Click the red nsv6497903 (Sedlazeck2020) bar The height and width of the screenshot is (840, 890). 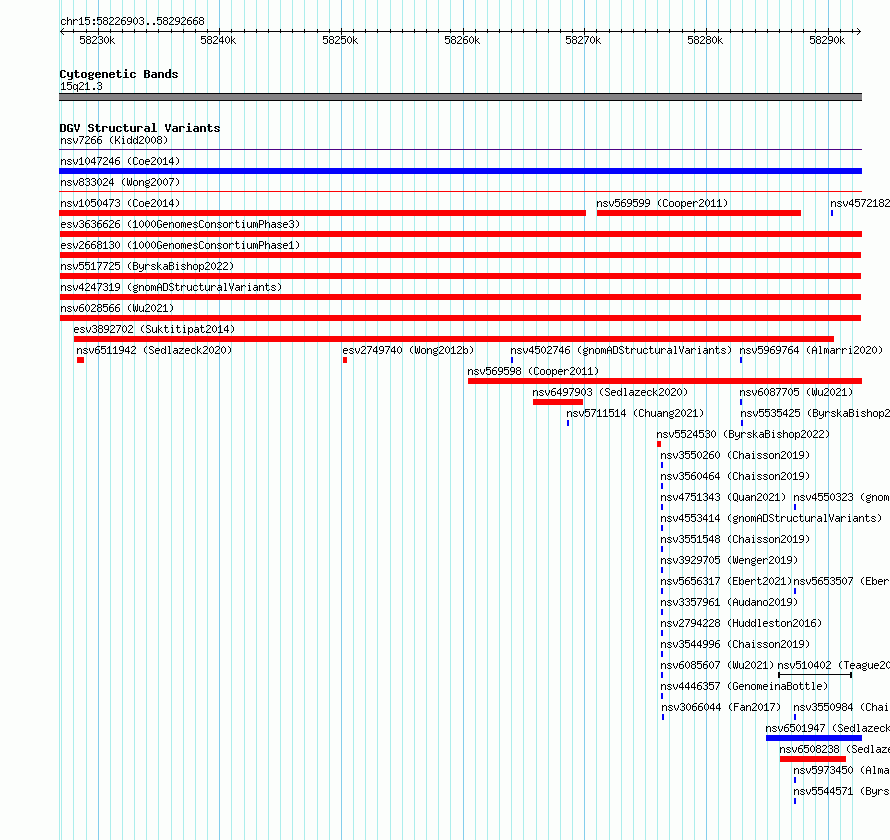click(x=558, y=402)
